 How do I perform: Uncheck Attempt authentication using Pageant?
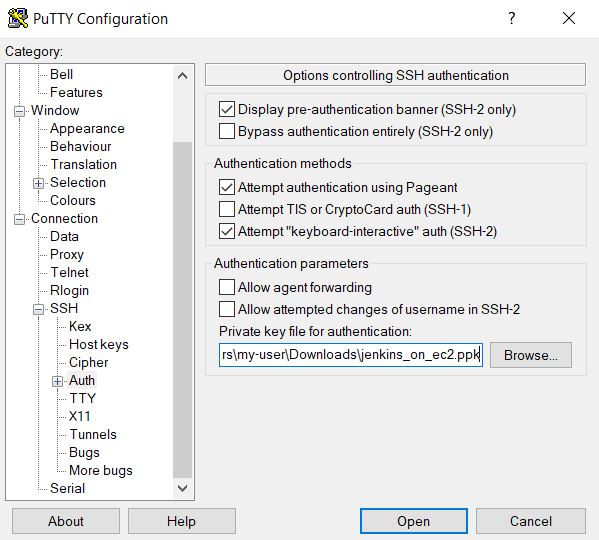[227, 187]
